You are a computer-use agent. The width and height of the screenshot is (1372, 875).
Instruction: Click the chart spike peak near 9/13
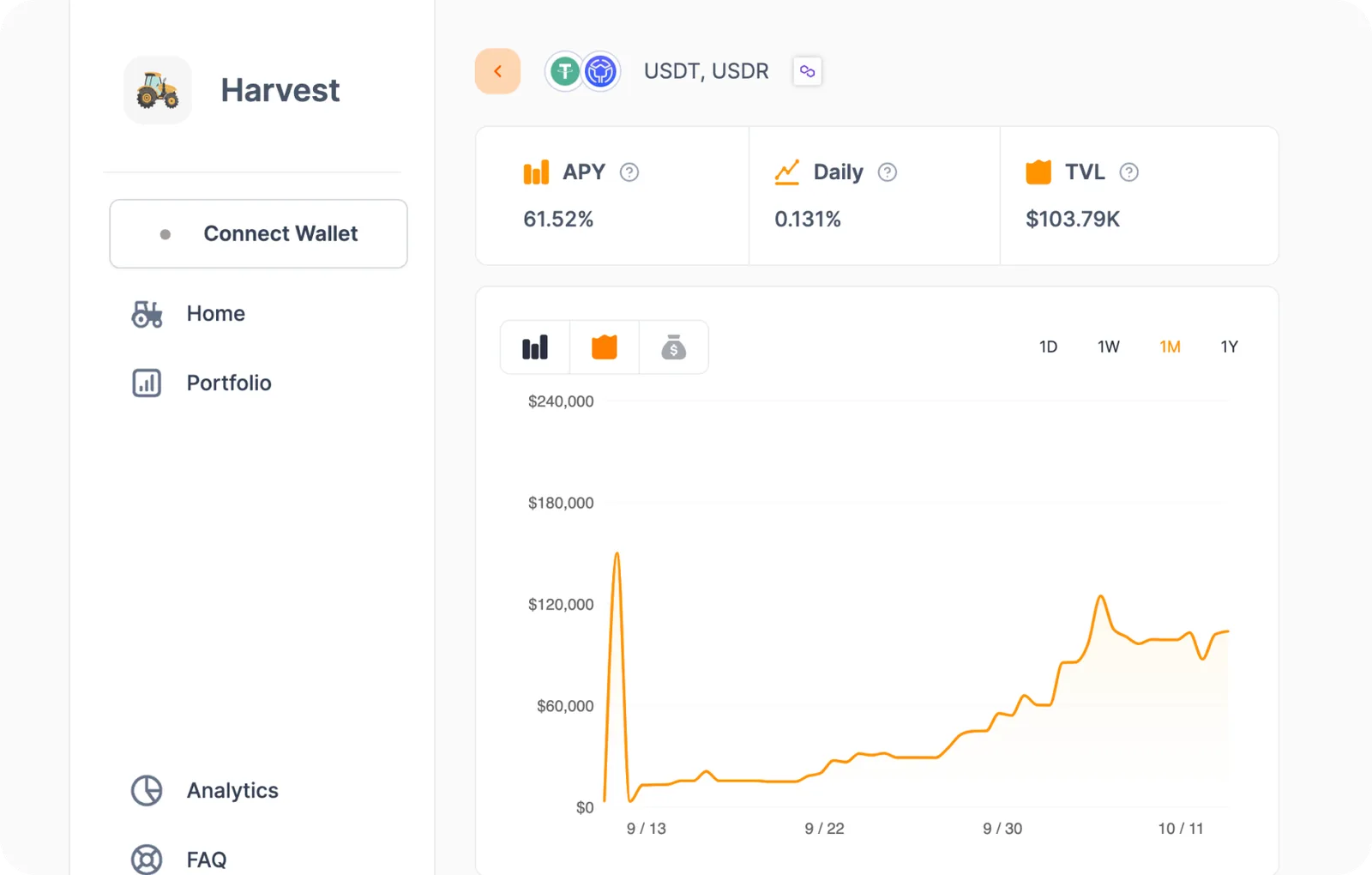click(x=617, y=555)
